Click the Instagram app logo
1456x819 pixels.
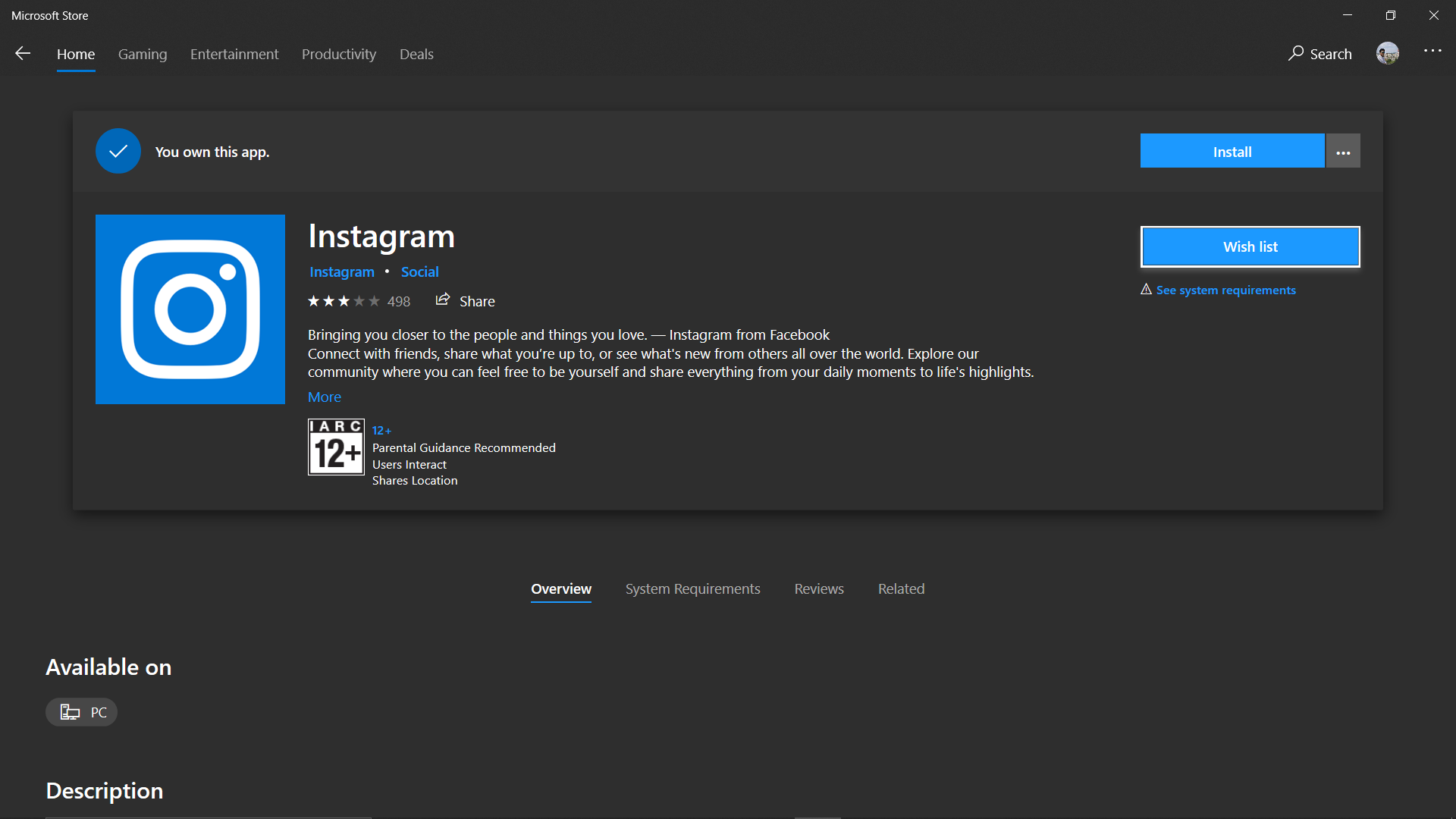tap(190, 309)
